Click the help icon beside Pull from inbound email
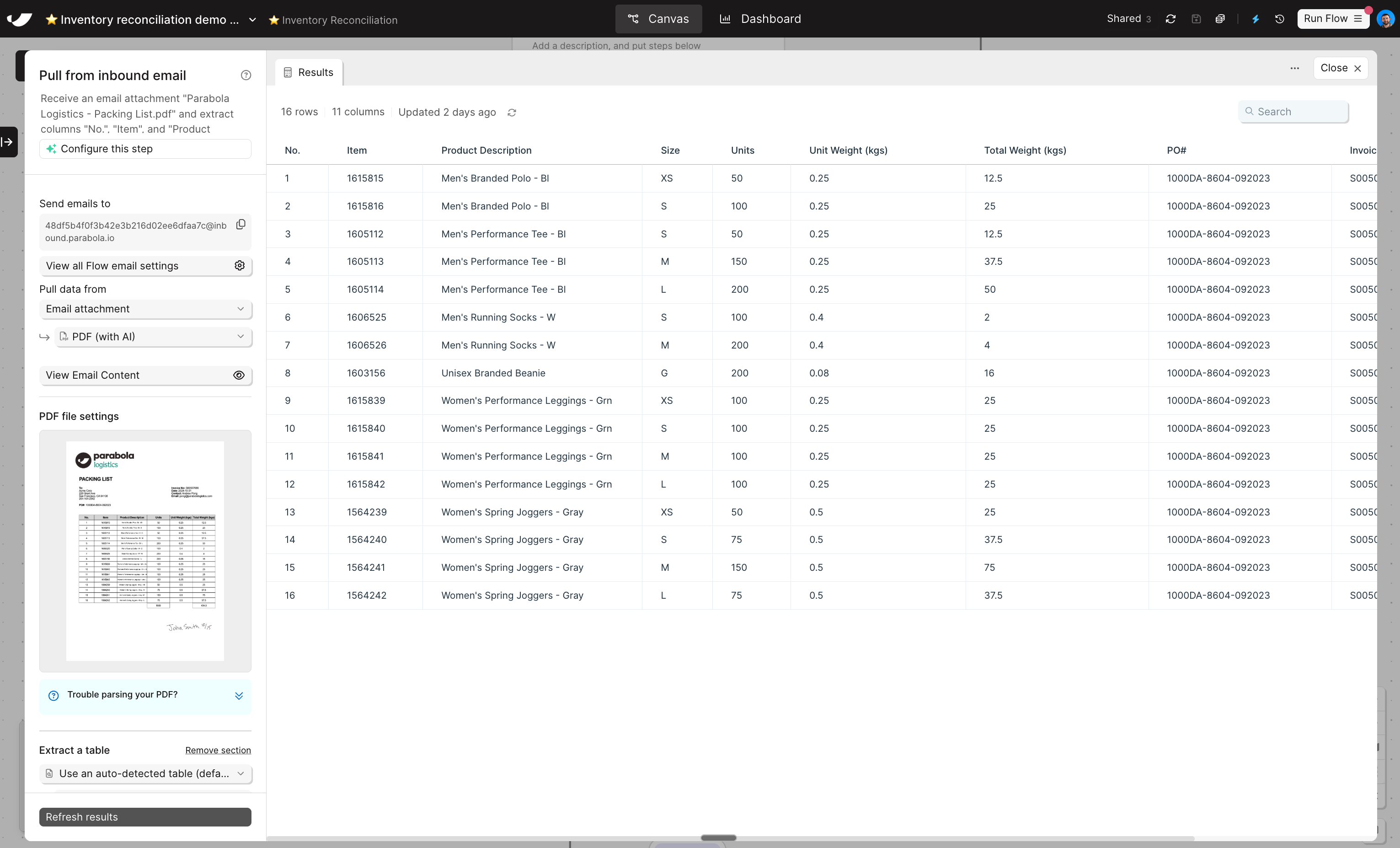The image size is (1400, 848). pyautogui.click(x=246, y=75)
